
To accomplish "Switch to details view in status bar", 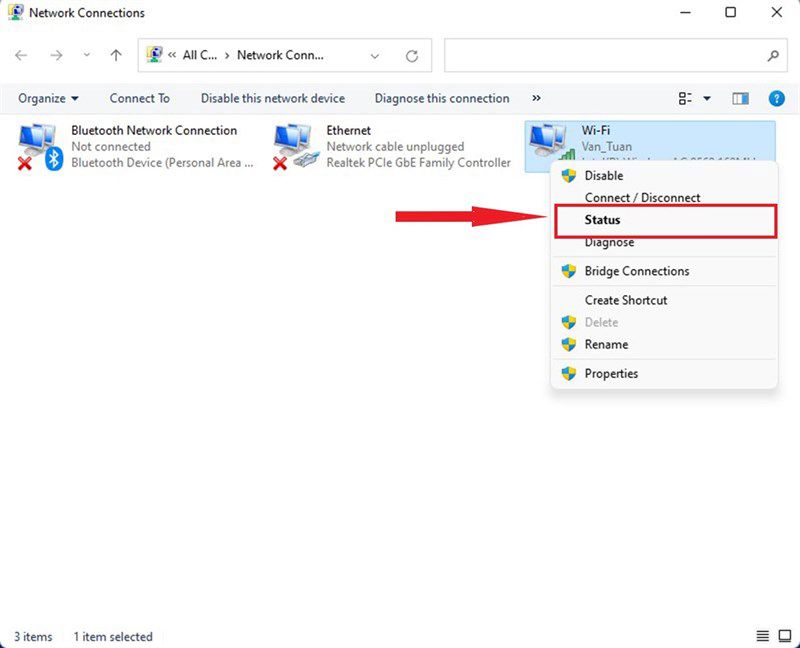I will pos(762,636).
